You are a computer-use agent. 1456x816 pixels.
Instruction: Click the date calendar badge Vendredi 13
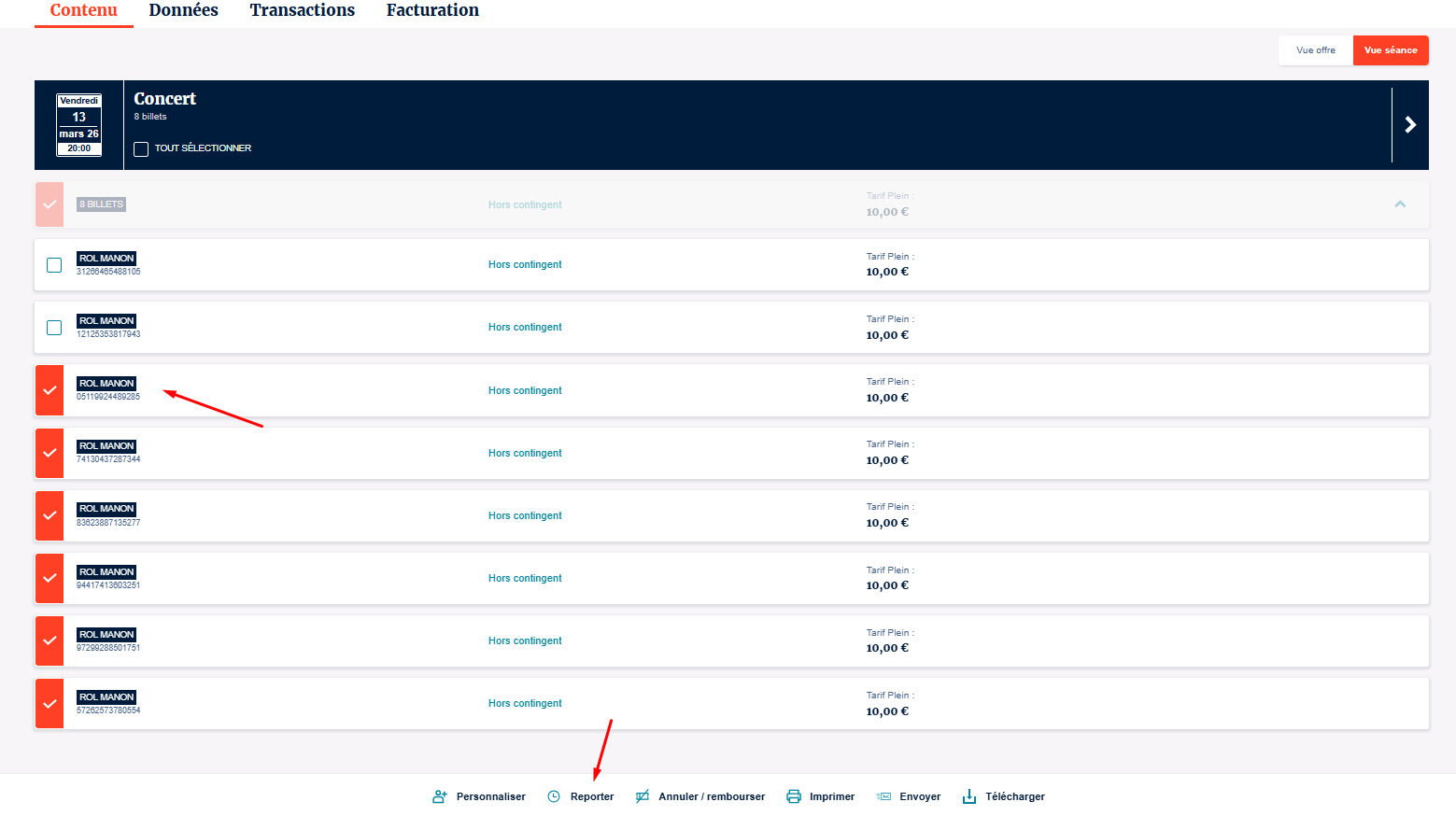pos(79,124)
